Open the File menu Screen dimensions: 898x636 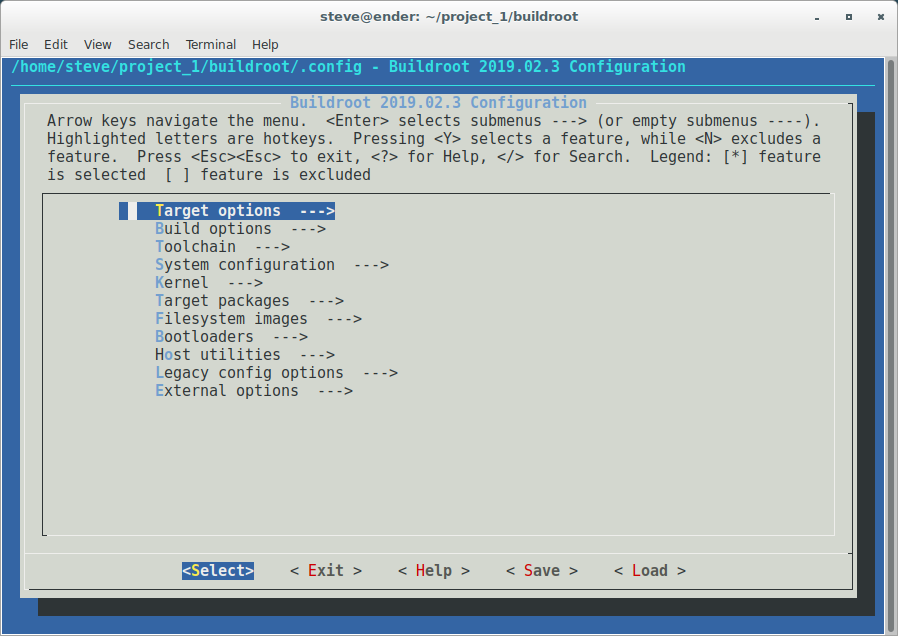point(18,44)
